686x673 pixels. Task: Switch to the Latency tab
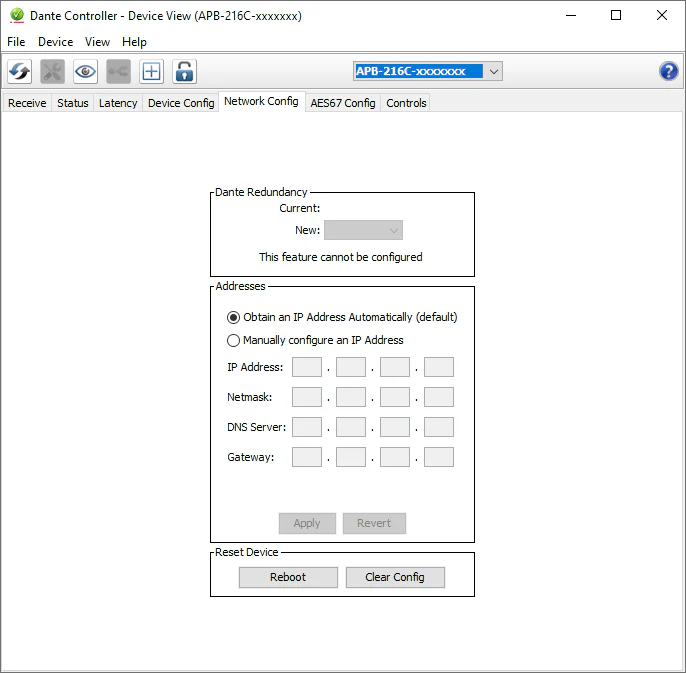pyautogui.click(x=118, y=103)
